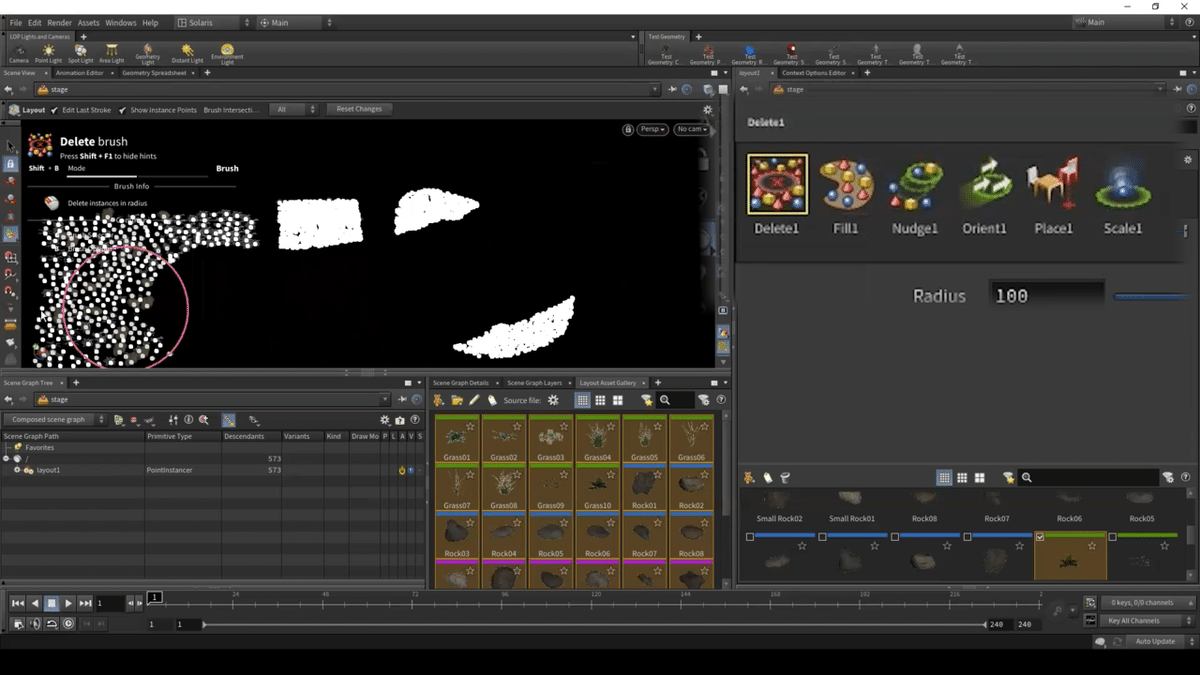Screen dimensions: 1200x675
Task: Click asset gallery search field
Action: point(674,400)
